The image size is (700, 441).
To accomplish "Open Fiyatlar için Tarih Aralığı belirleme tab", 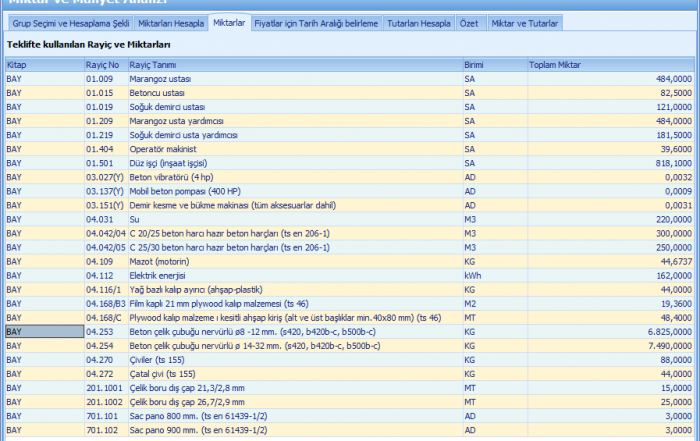I will 315,22.
